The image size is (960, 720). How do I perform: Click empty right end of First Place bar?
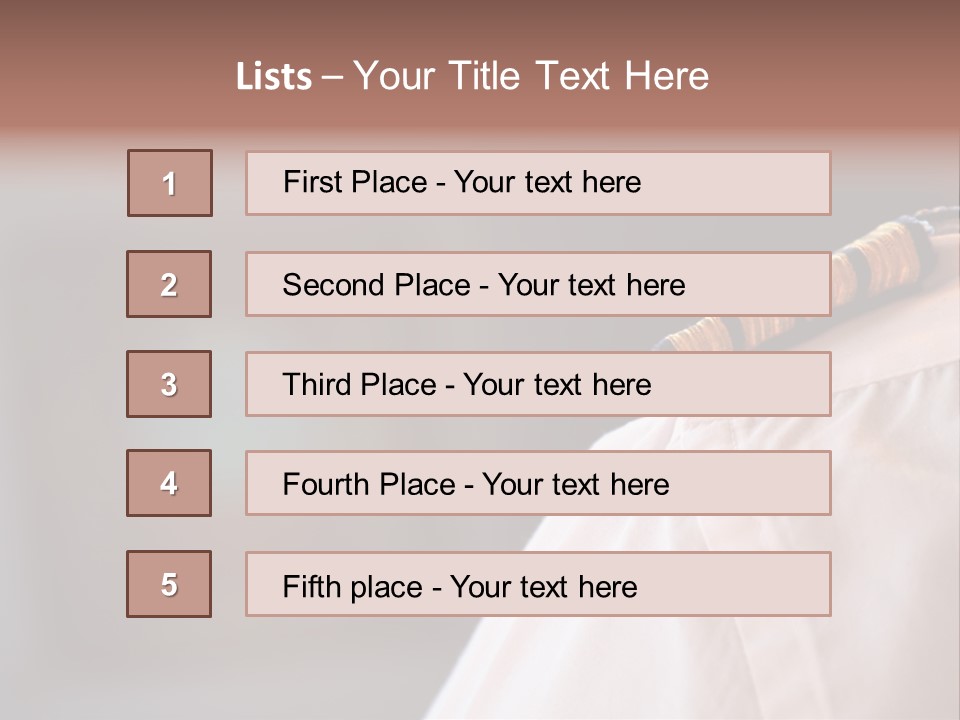[x=760, y=183]
